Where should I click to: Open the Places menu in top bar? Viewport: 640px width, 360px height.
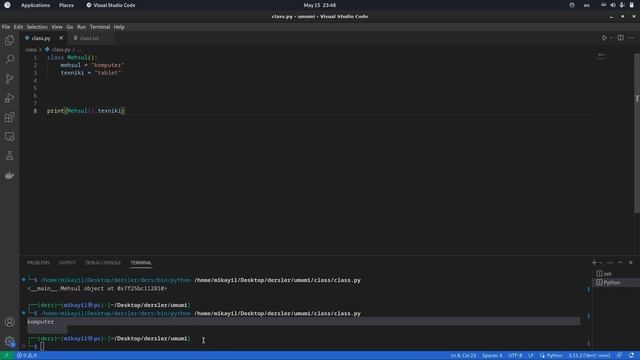click(66, 5)
